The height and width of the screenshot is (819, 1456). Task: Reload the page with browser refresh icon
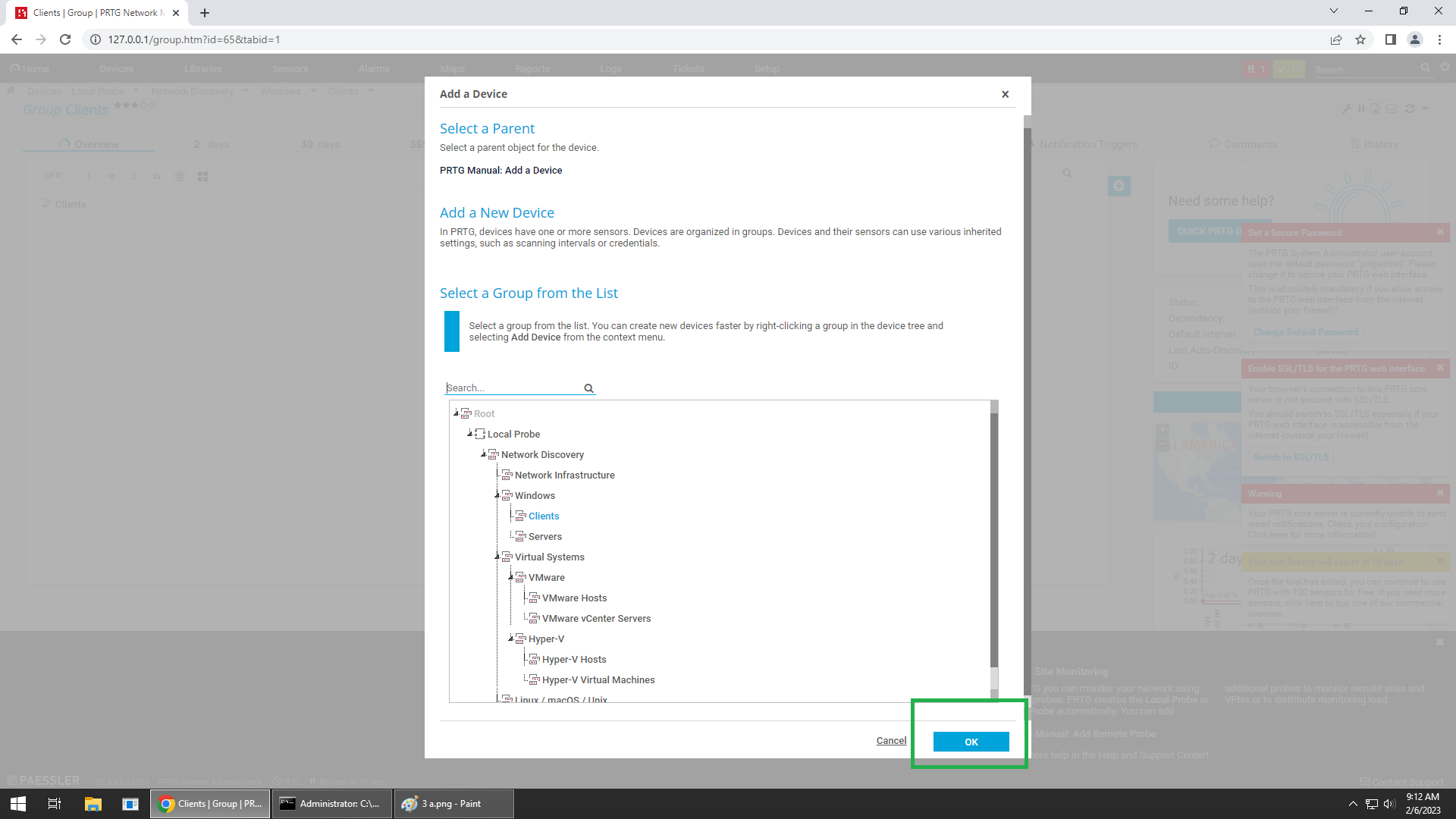click(65, 39)
